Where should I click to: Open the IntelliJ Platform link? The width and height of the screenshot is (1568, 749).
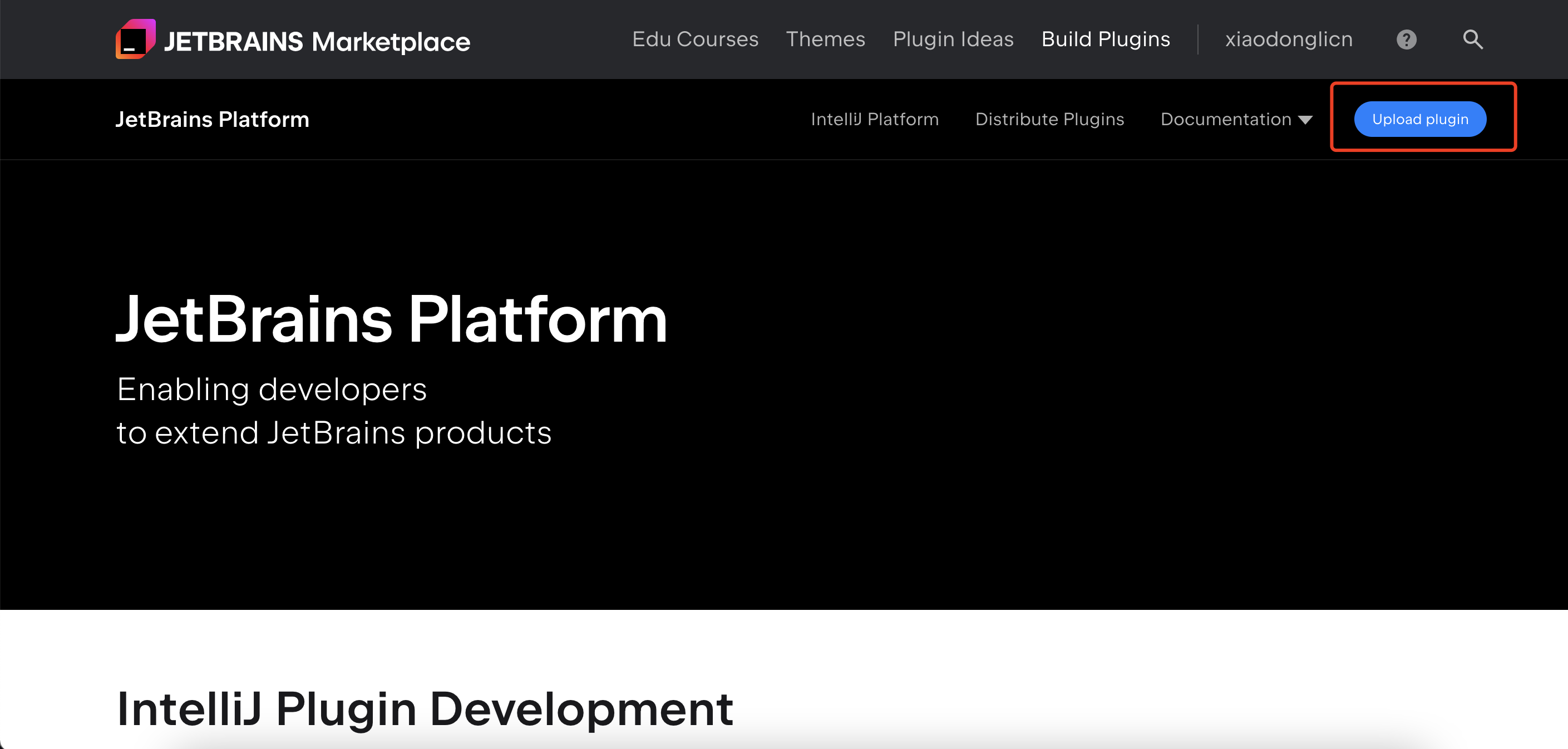coord(874,119)
